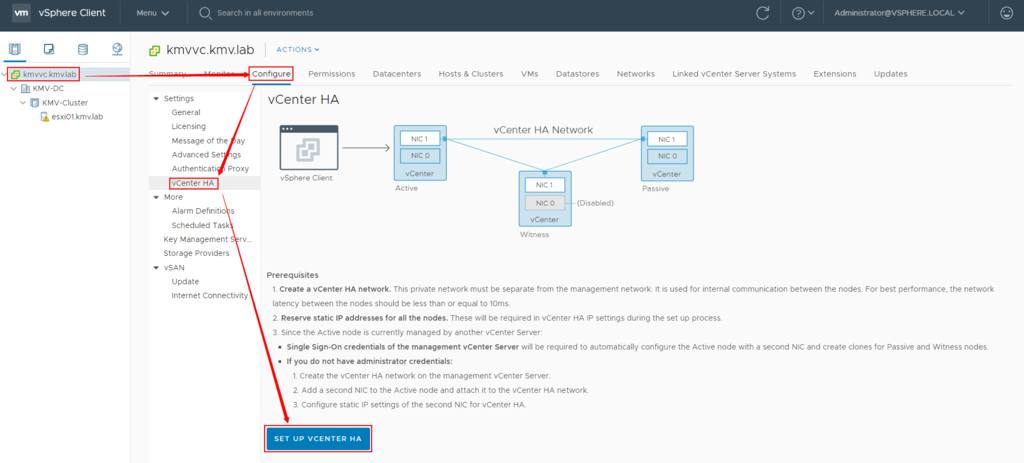Select KMV-Cluster in the inventory tree
This screenshot has height=463, width=1024.
coord(65,103)
